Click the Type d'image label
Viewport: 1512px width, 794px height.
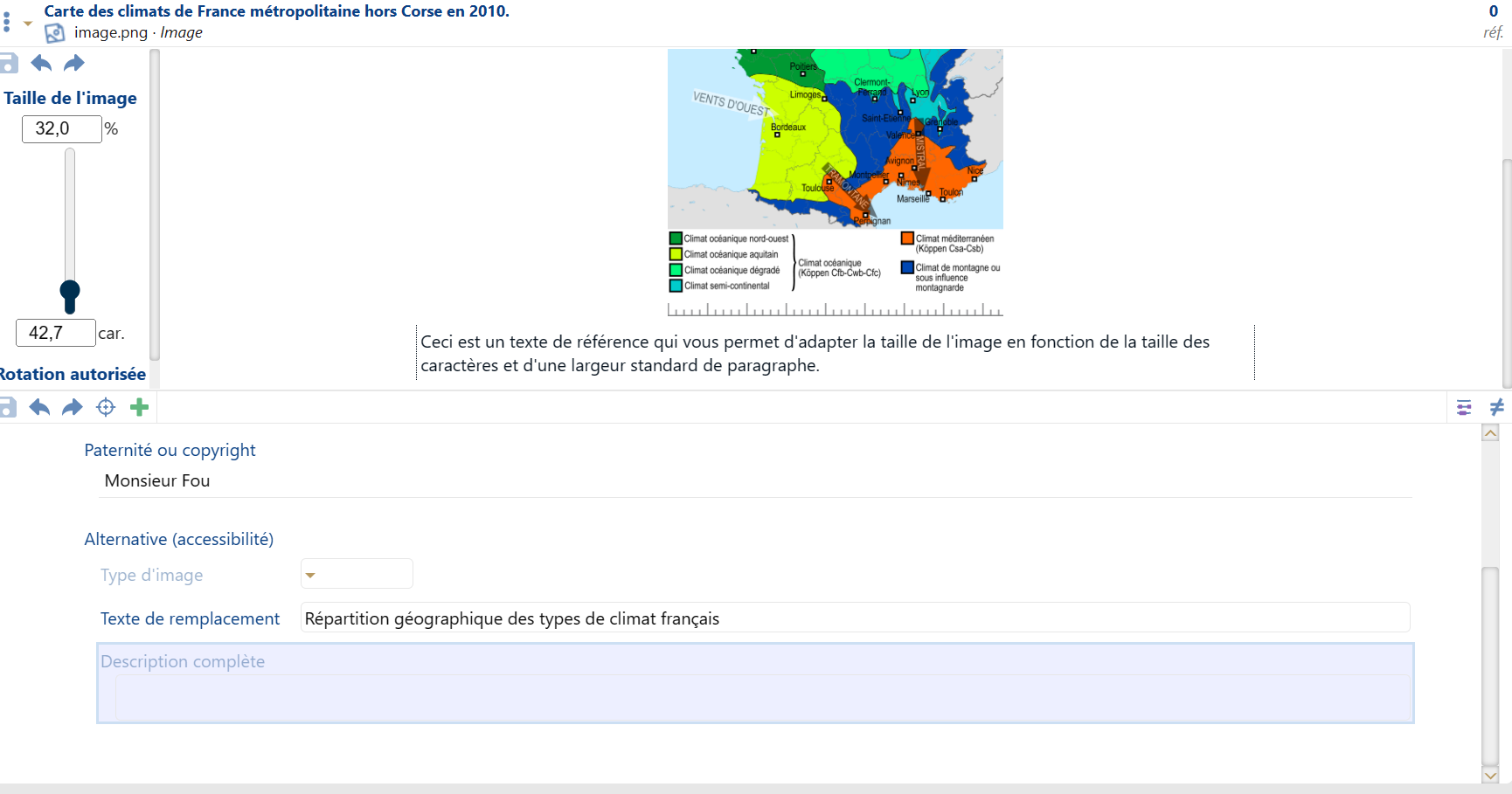coord(152,575)
